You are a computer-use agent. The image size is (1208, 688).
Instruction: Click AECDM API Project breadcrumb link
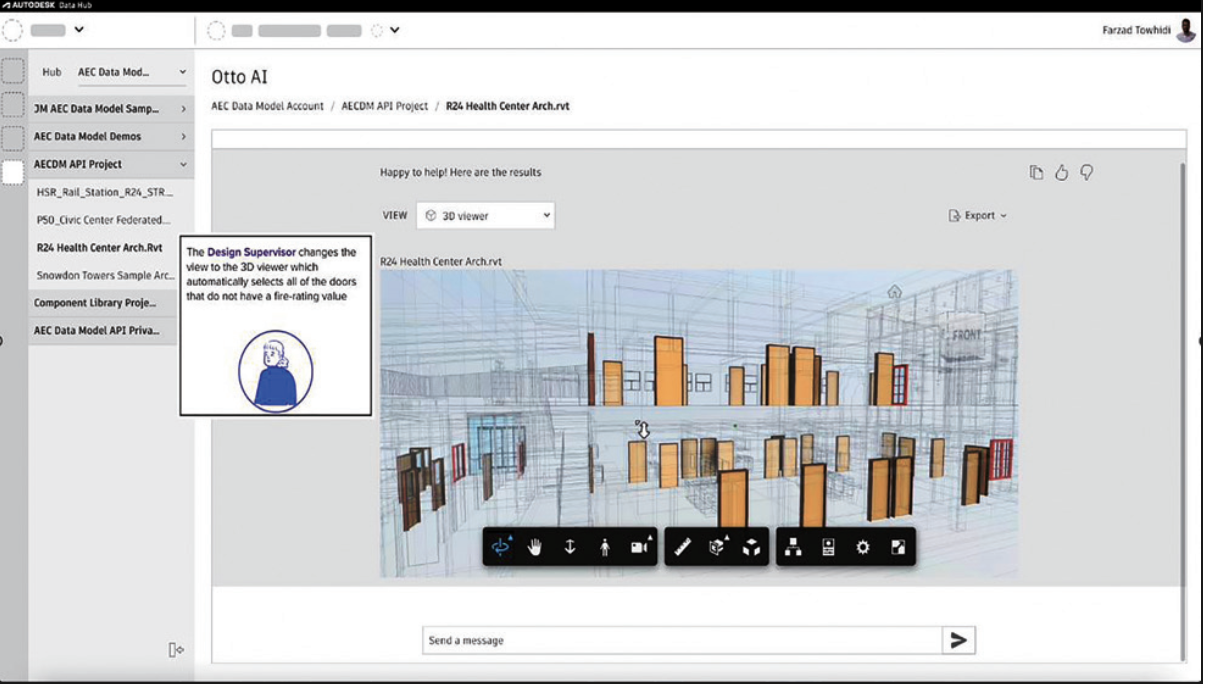(x=384, y=106)
